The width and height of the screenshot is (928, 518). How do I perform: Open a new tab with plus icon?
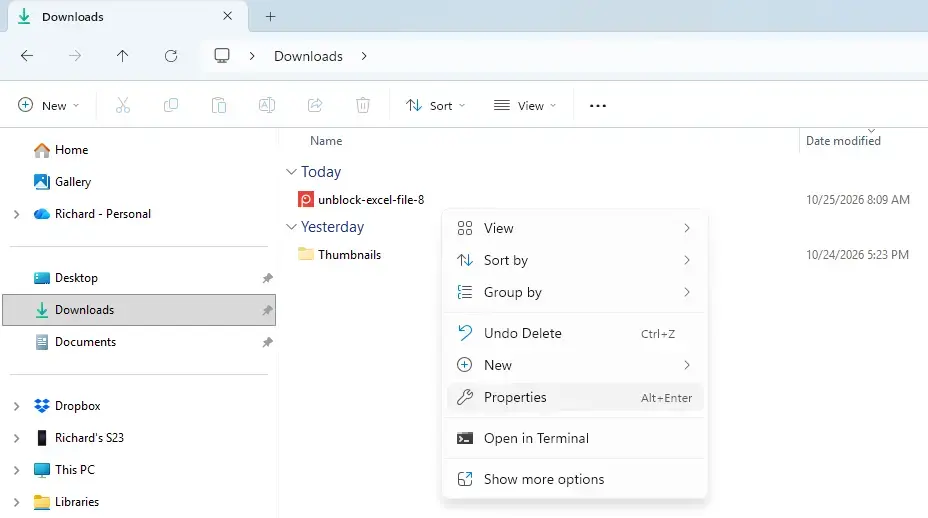coord(270,17)
